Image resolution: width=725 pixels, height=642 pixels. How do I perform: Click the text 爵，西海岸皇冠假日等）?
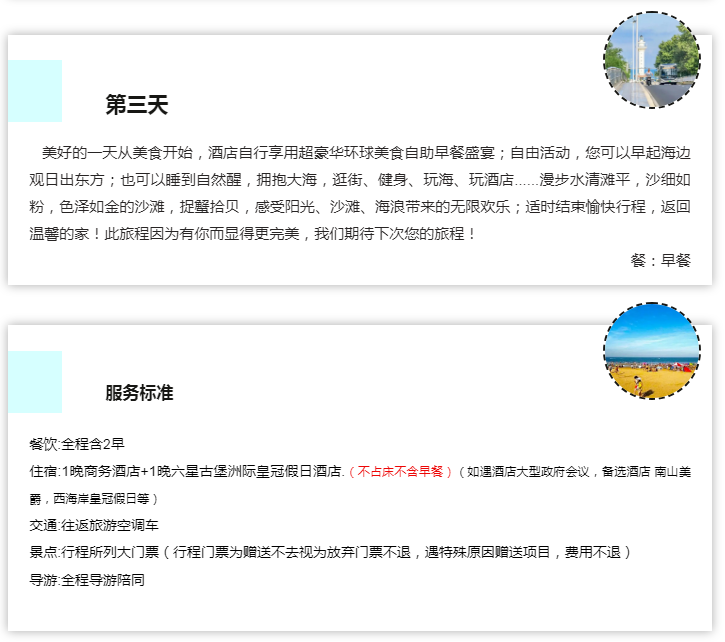pos(94,499)
